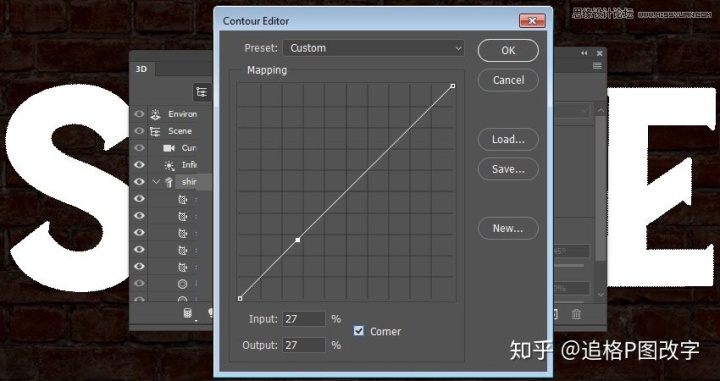Select the first material icon under the shin mesh

tap(183, 199)
